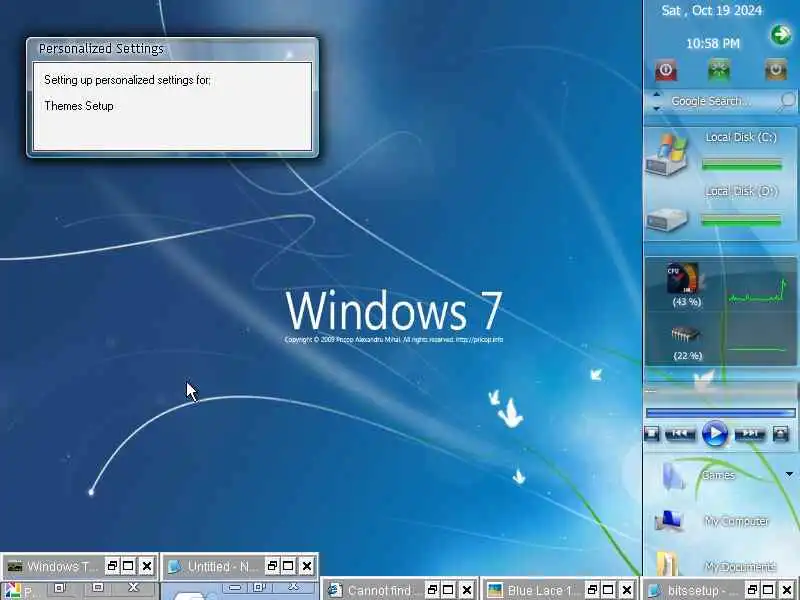
Task: Maximize the 'Blue Lace 1...' window
Action: tap(608, 590)
